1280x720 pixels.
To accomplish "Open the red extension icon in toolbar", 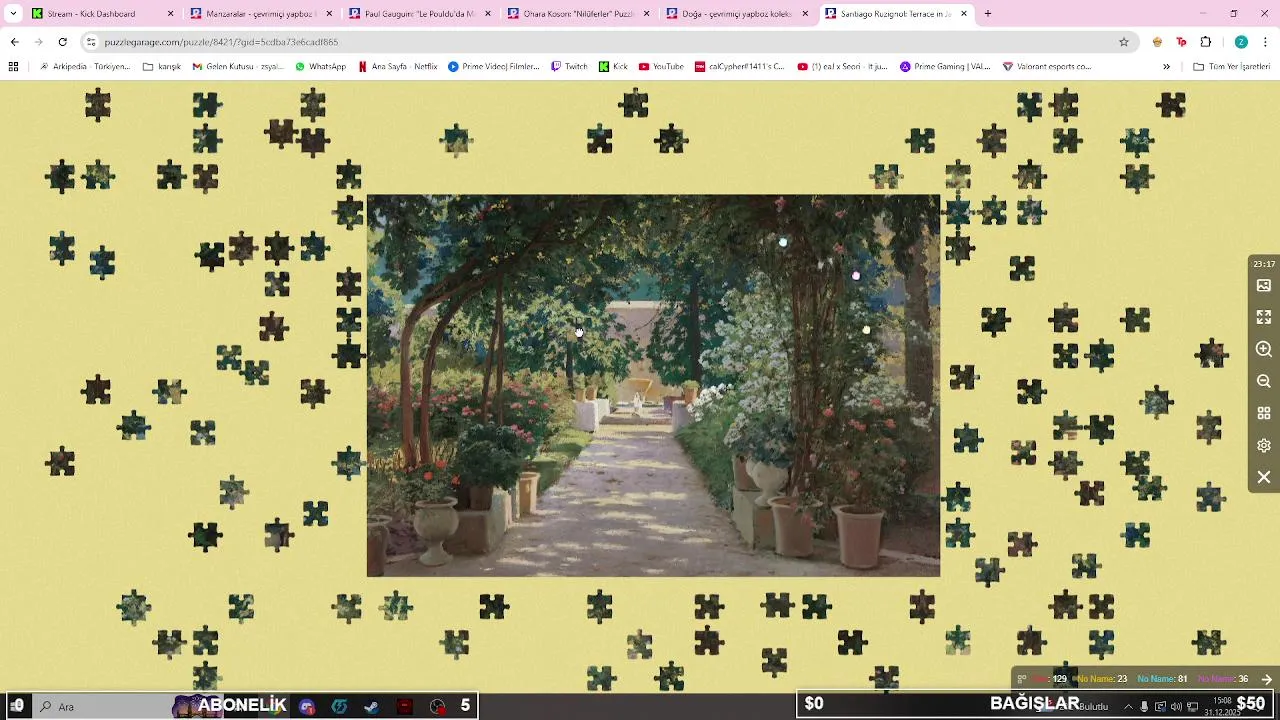I will 1181,42.
